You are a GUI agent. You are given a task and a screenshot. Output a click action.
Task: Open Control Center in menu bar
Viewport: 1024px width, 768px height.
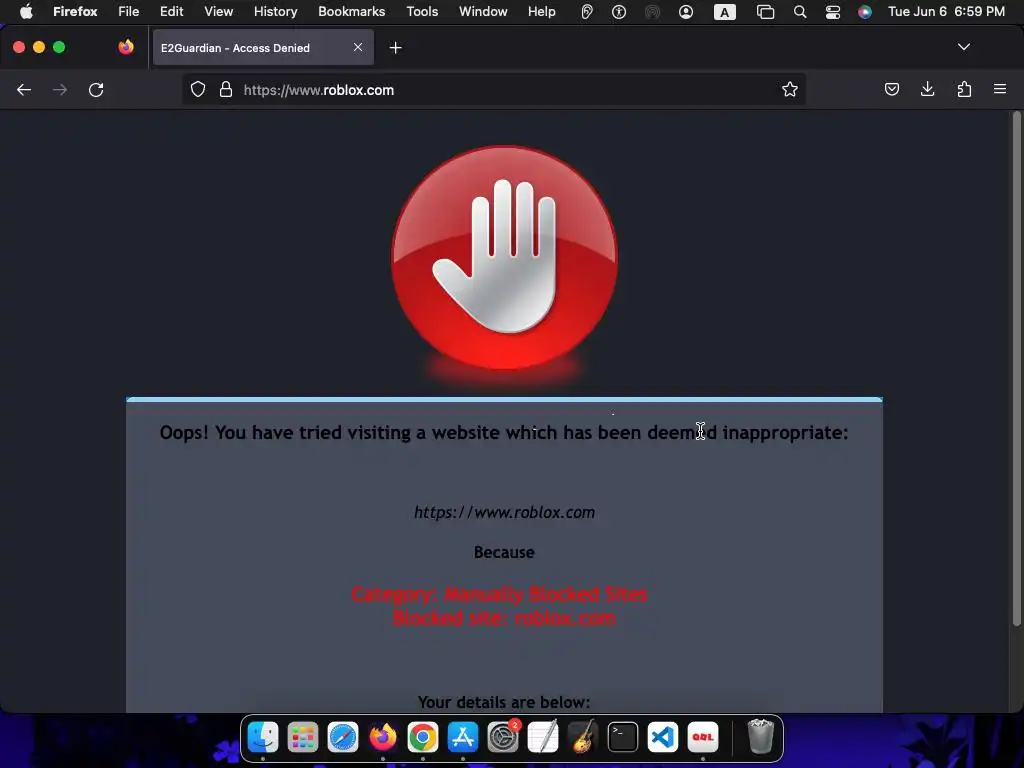[833, 12]
